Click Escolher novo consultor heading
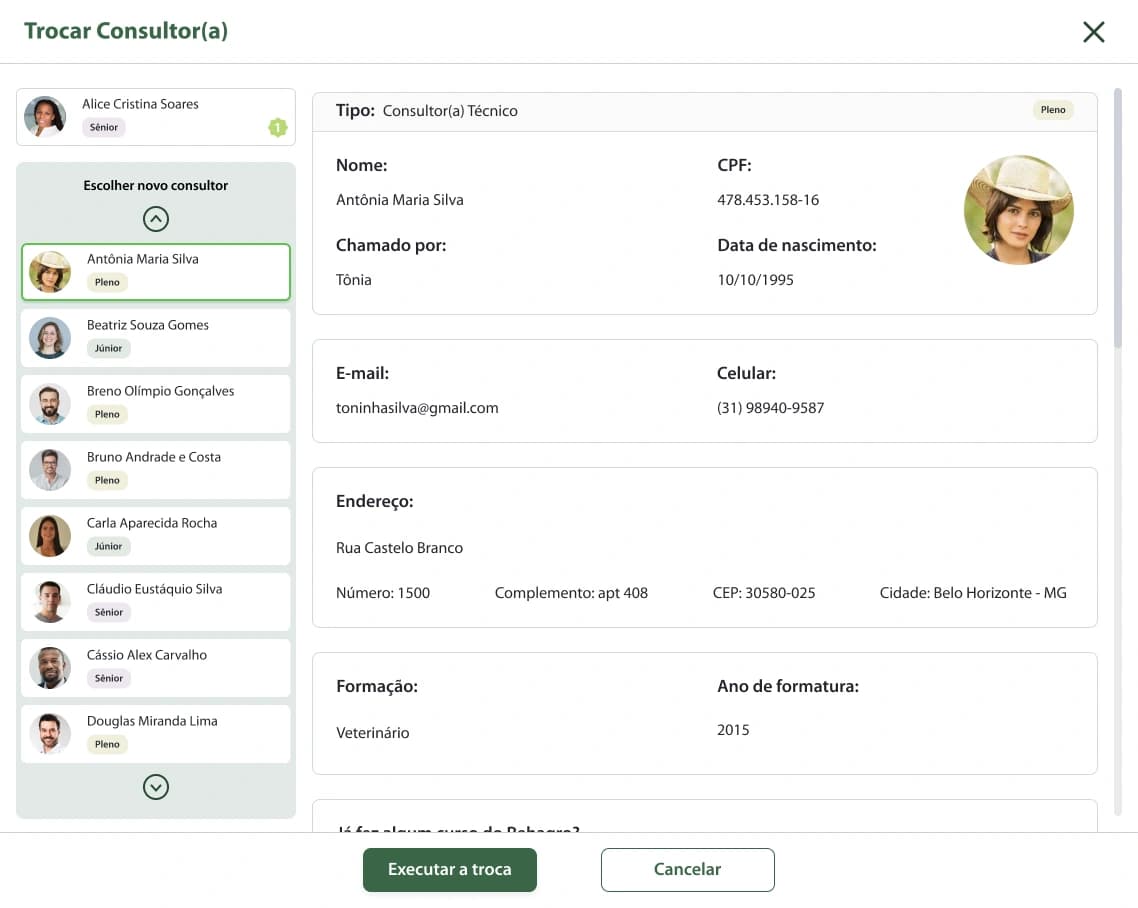Image resolution: width=1138 pixels, height=908 pixels. click(x=155, y=185)
